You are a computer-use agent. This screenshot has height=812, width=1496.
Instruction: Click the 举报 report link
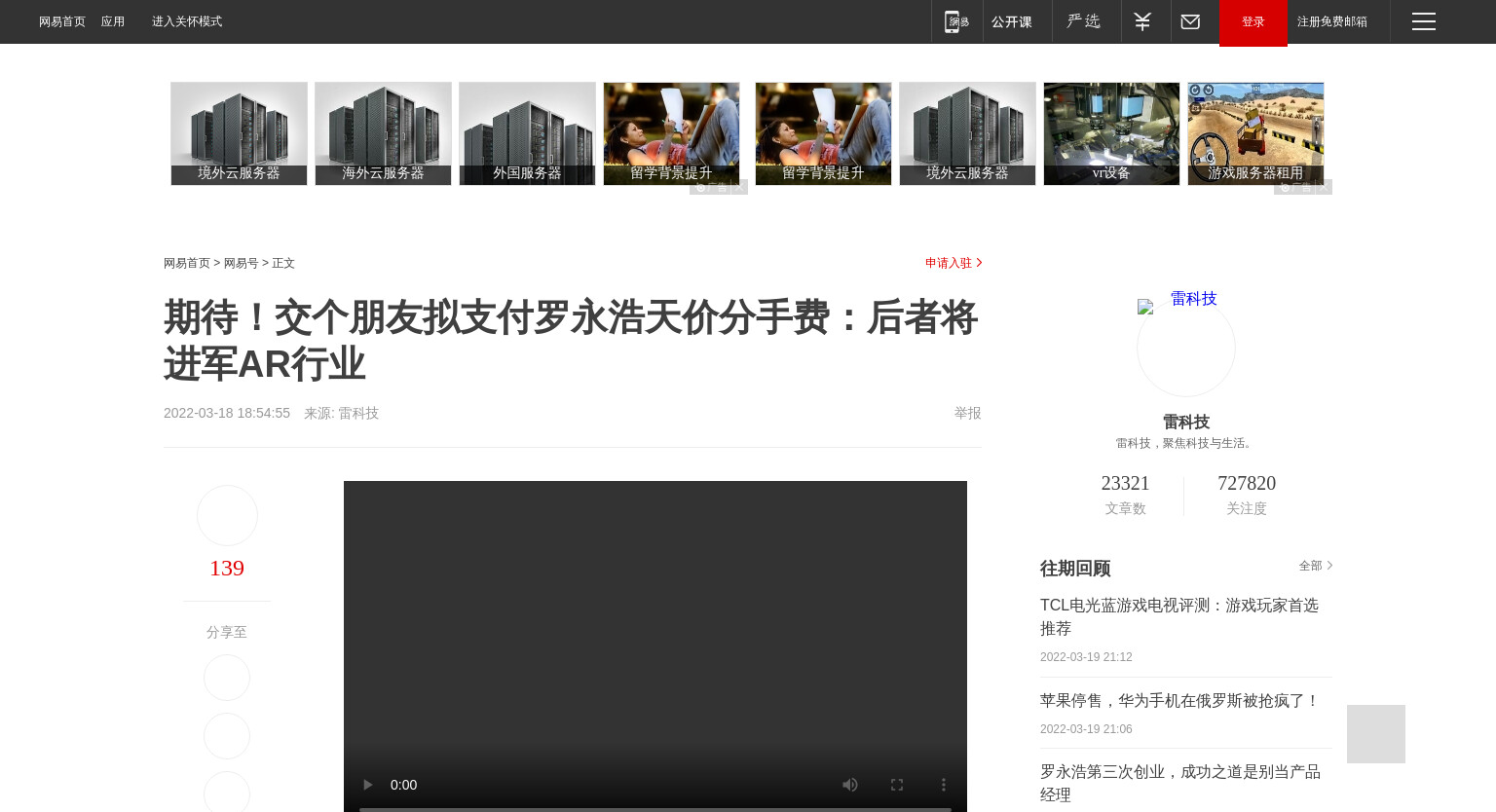click(968, 414)
